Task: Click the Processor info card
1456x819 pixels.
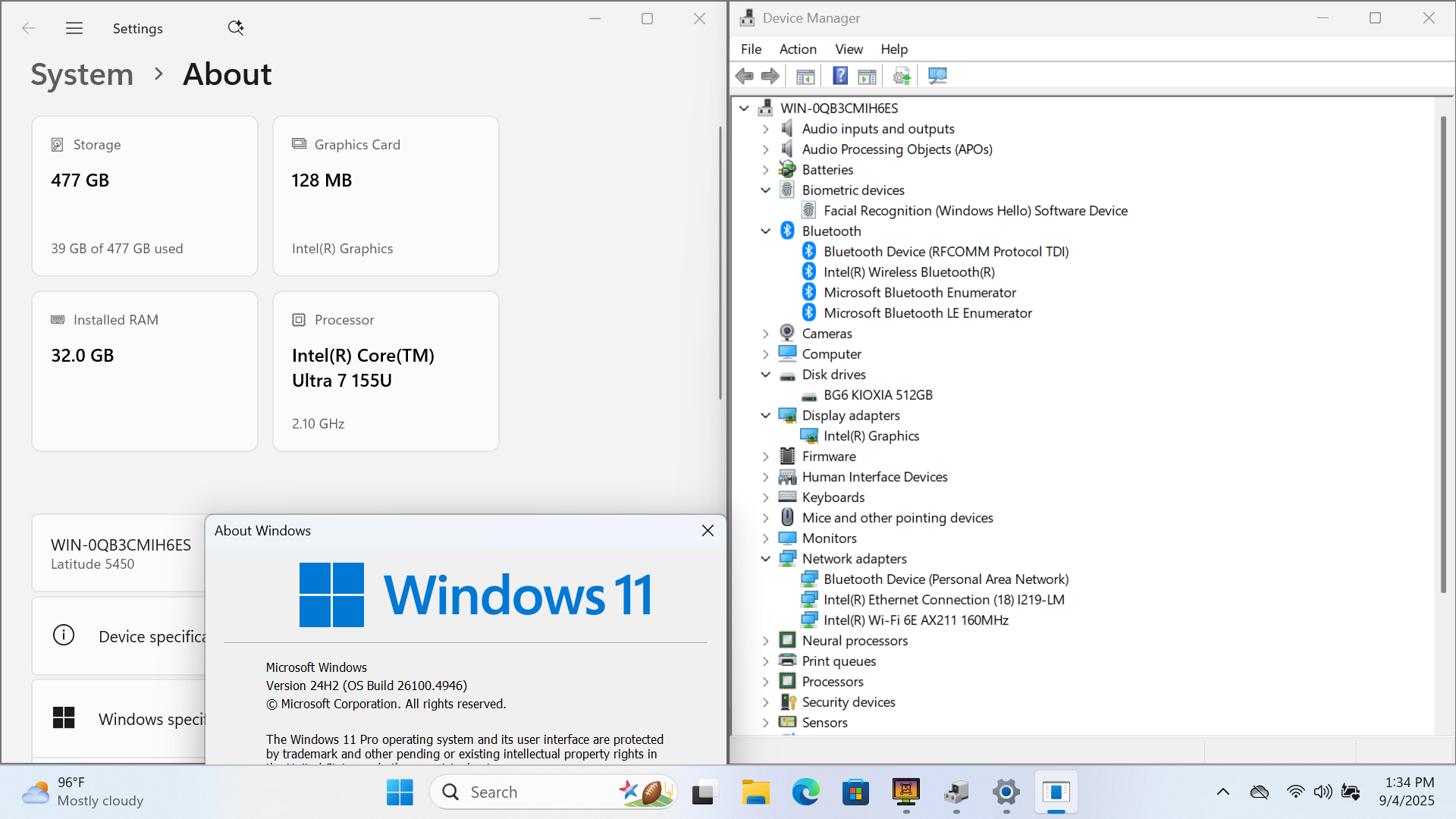Action: pyautogui.click(x=386, y=372)
